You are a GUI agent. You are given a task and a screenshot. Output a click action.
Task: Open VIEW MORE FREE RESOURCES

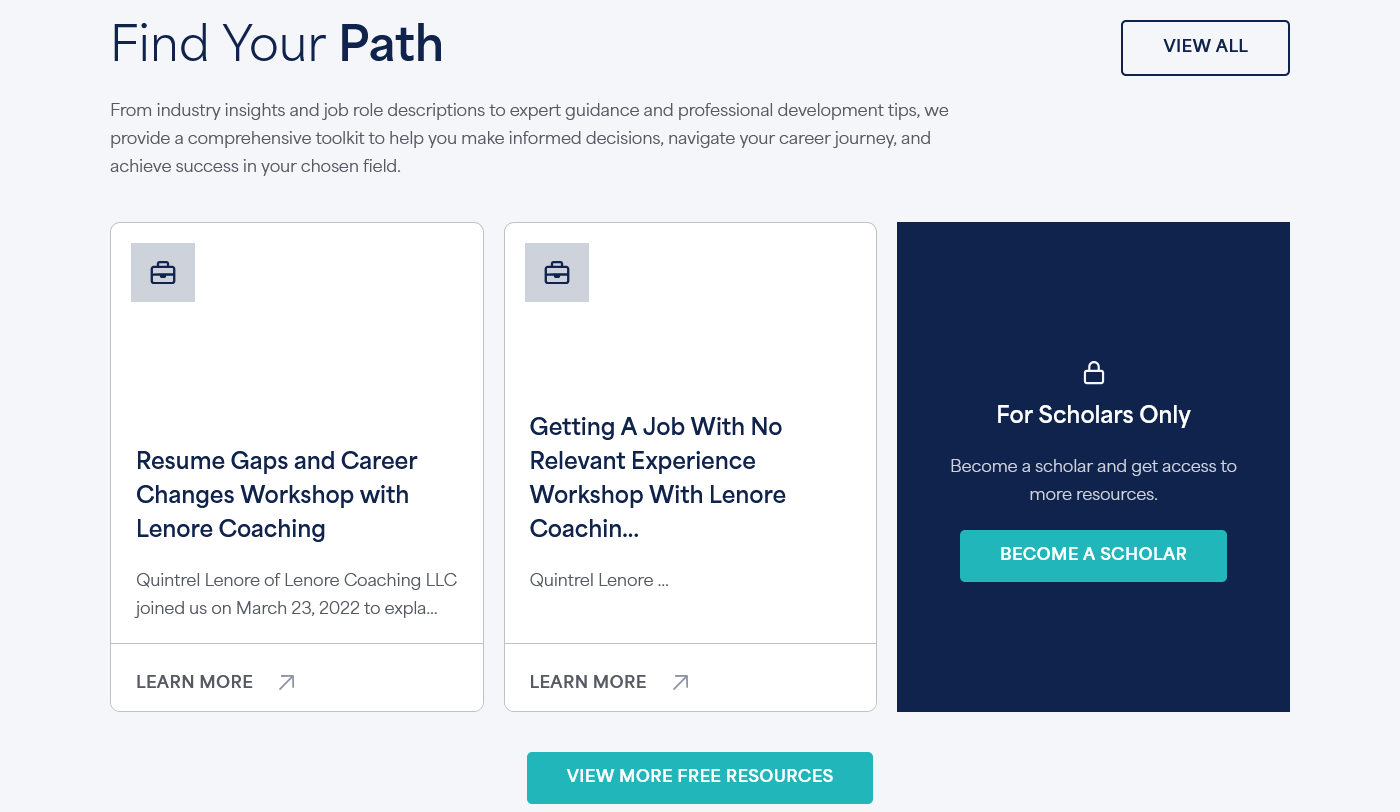[x=700, y=777]
